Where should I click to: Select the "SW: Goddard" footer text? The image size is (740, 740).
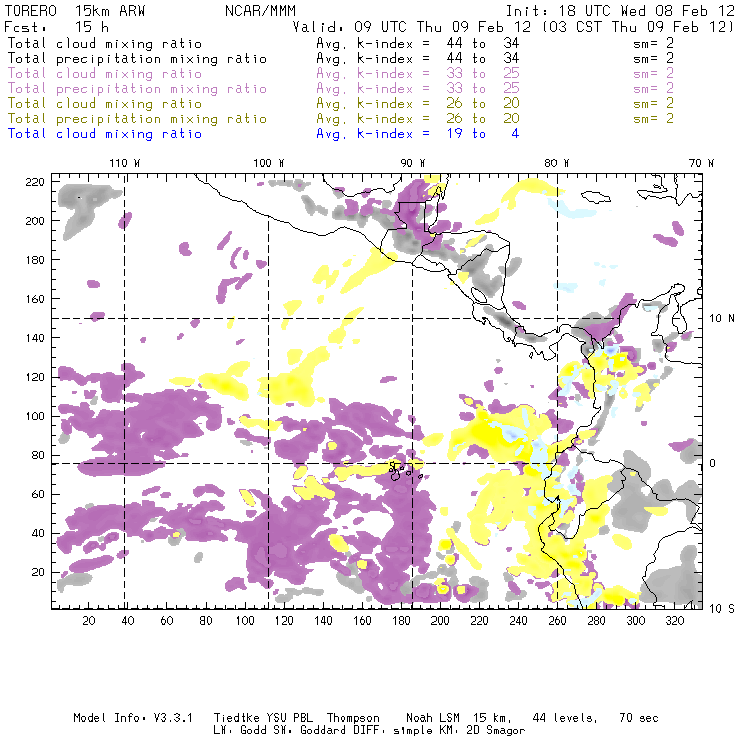pos(312,731)
